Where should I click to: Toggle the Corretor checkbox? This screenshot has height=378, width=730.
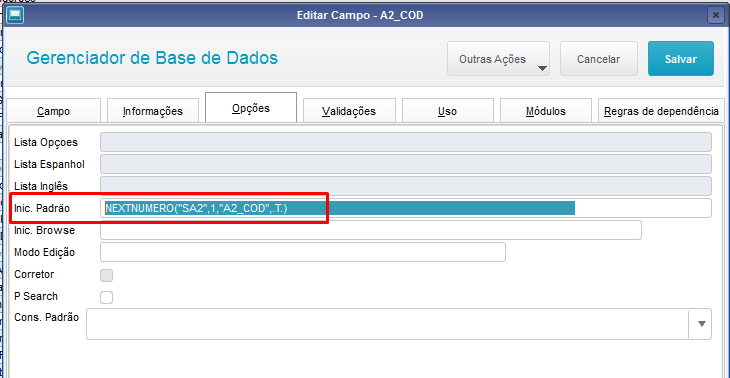point(107,275)
